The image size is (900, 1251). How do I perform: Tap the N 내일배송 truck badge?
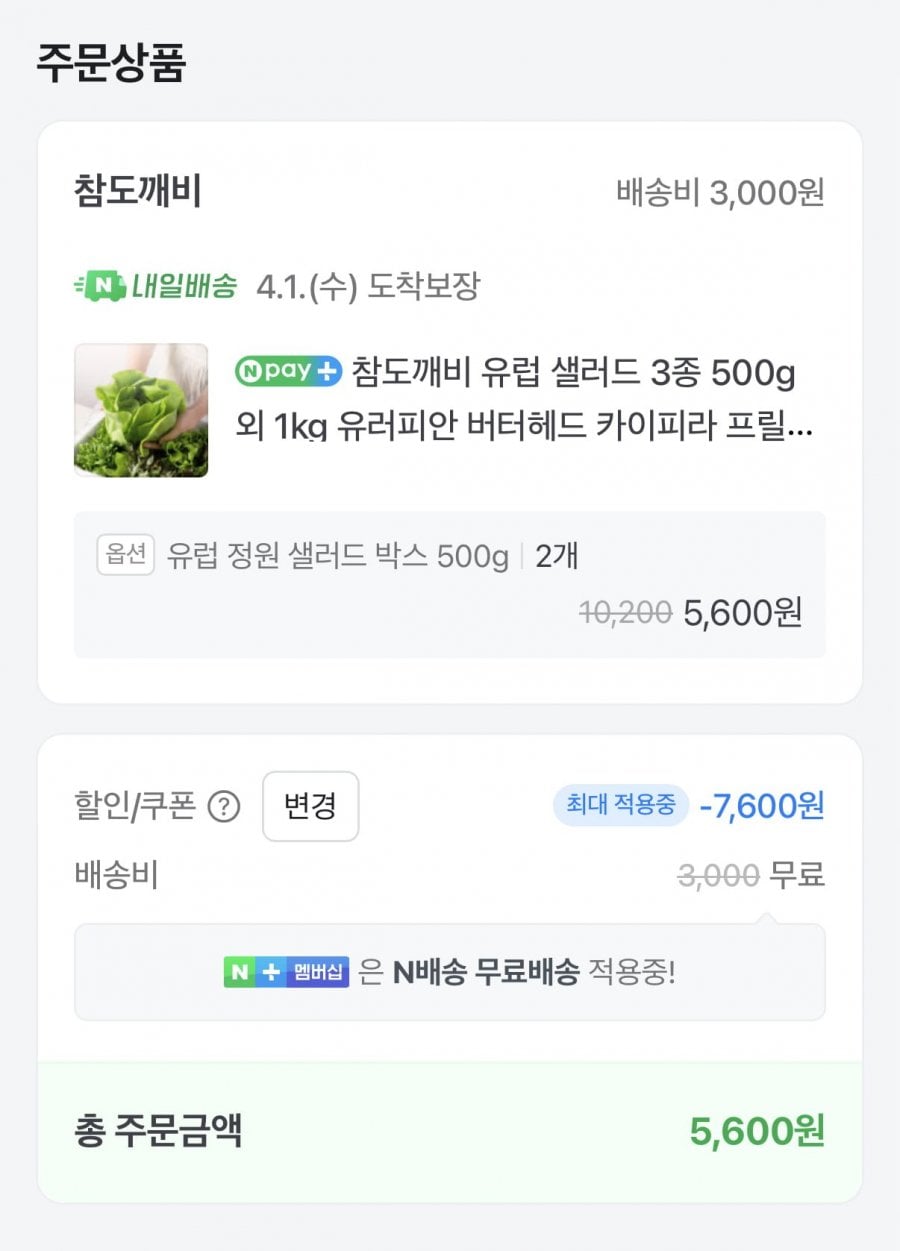point(156,287)
